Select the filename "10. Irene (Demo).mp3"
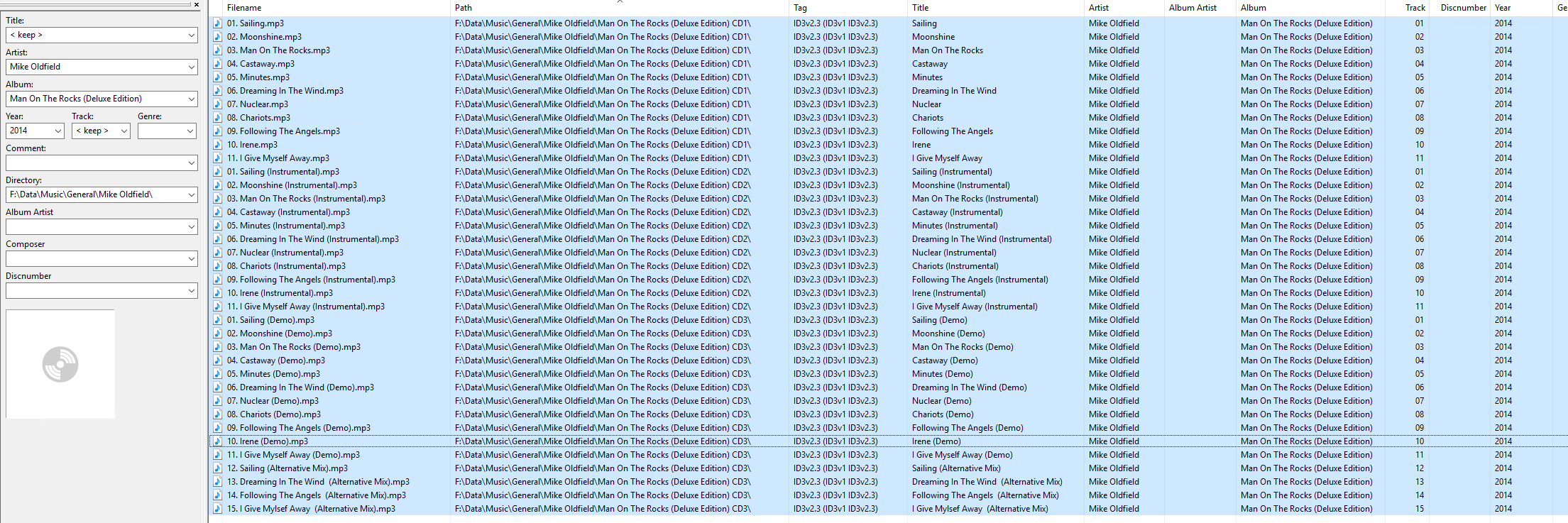1568x523 pixels. point(268,441)
